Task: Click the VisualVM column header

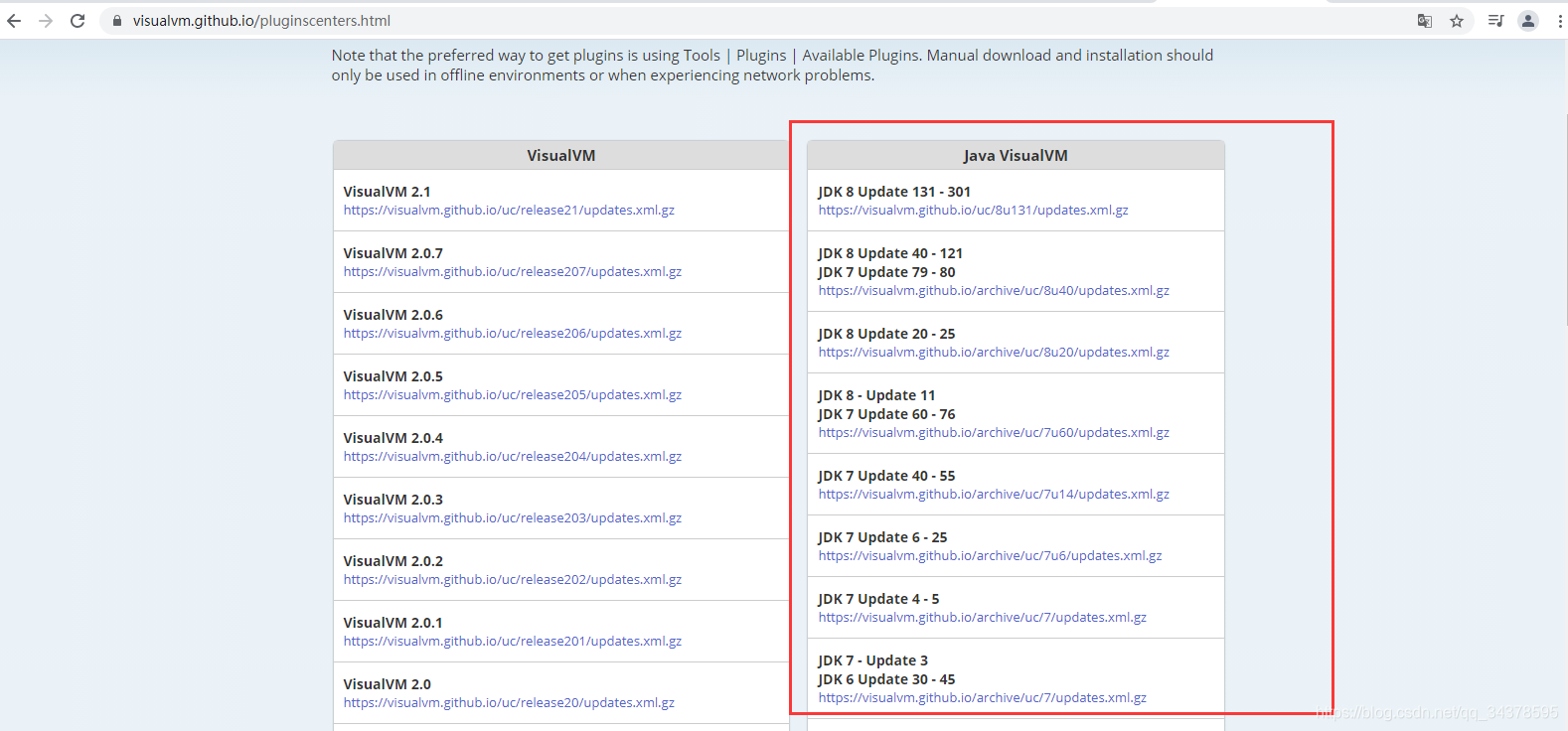Action: point(561,155)
